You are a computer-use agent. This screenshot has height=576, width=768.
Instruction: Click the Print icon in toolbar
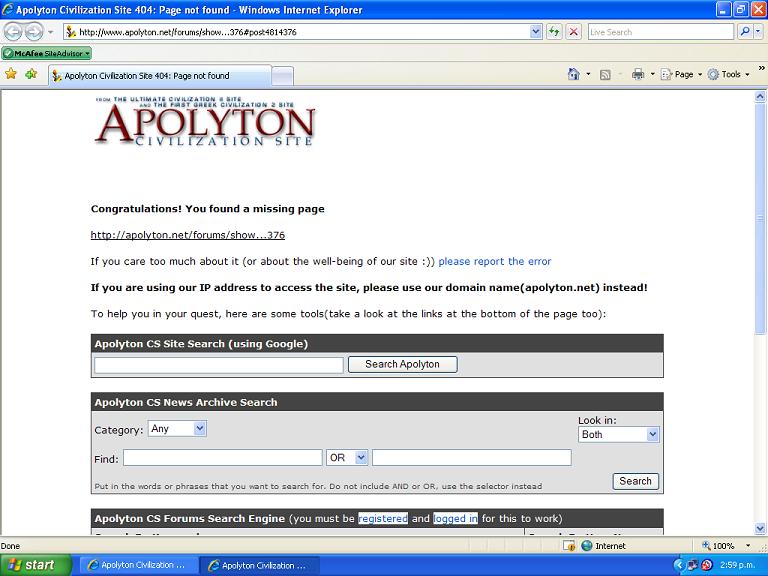point(637,74)
